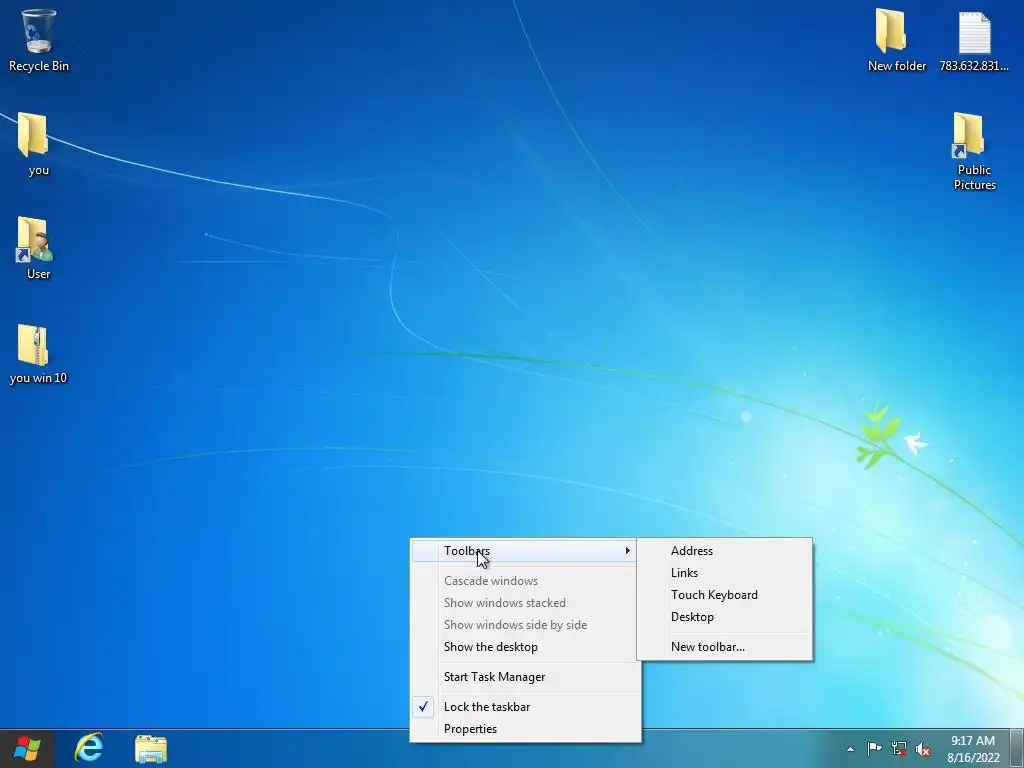1024x768 pixels.
Task: Enable the Address toolbar
Action: coord(725,551)
